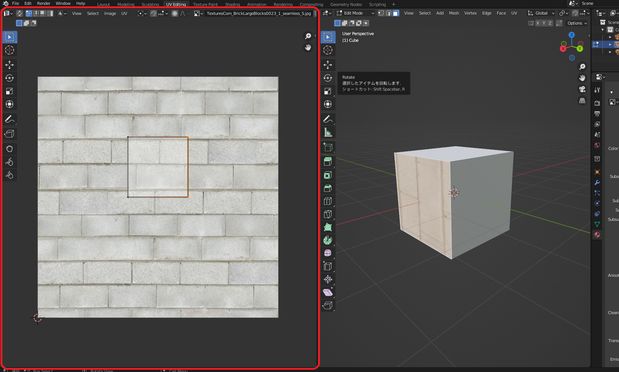Toggle proportional editing in UV editor header
Image resolution: width=619 pixels, height=372 pixels.
click(x=174, y=13)
